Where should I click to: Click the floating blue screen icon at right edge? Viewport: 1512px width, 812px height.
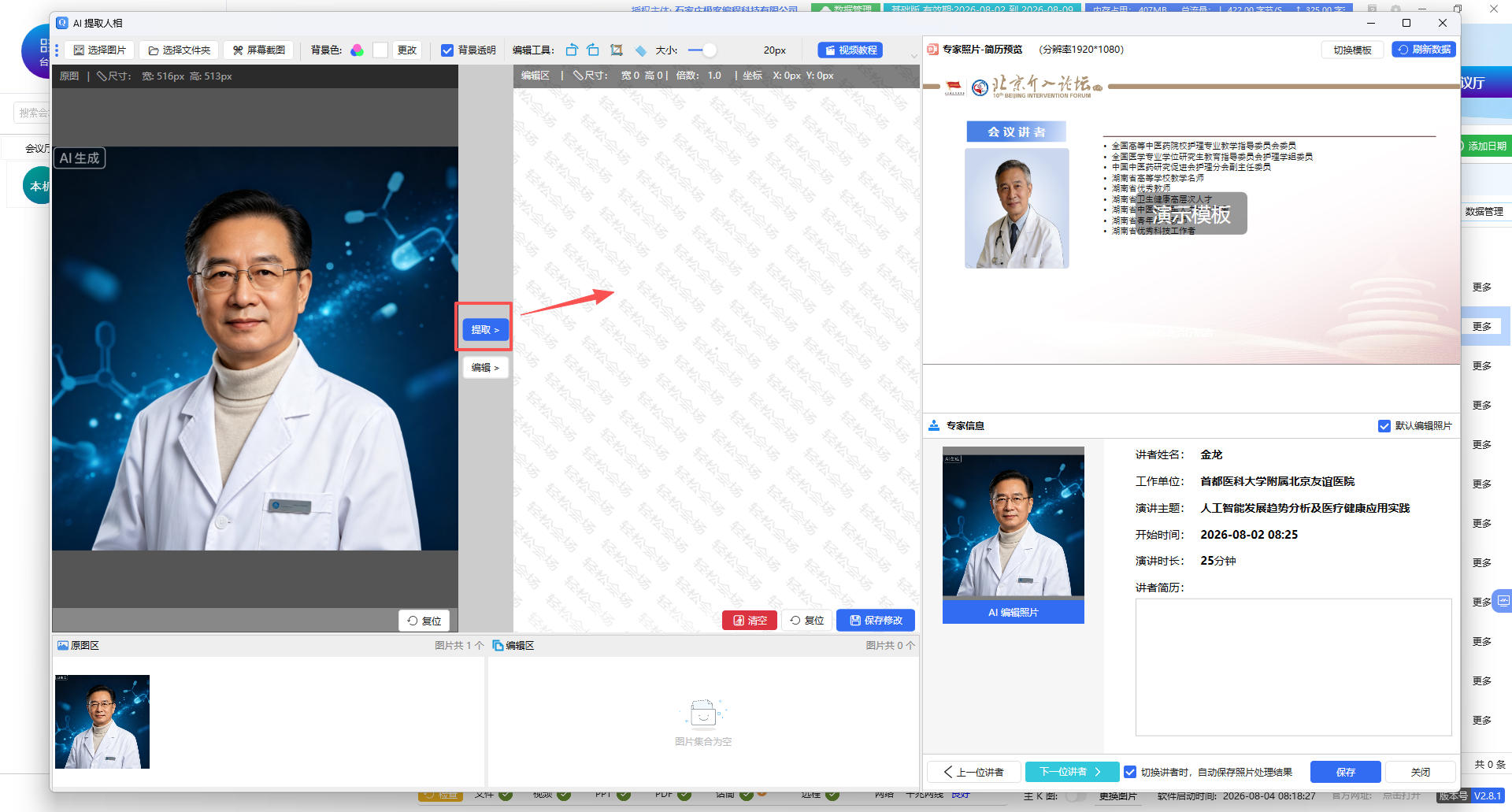click(1503, 601)
